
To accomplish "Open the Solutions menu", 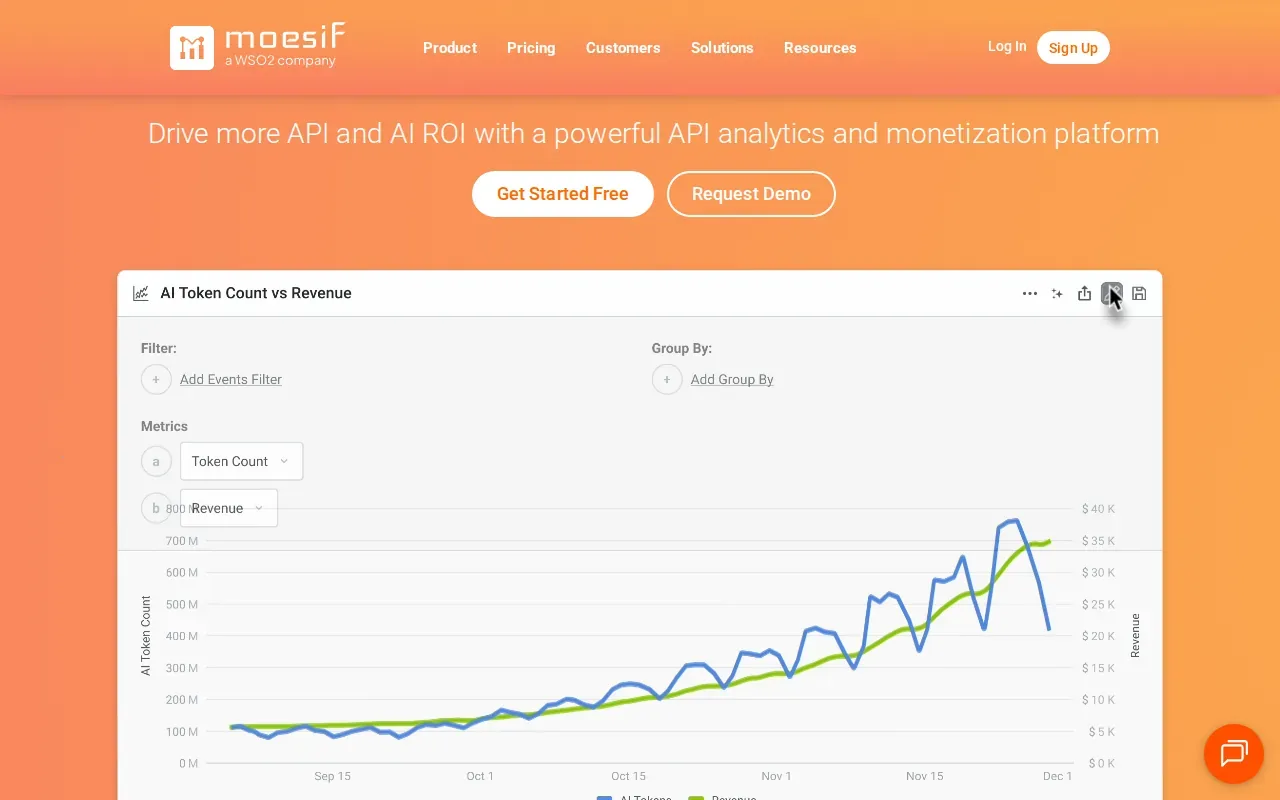I will (x=722, y=47).
